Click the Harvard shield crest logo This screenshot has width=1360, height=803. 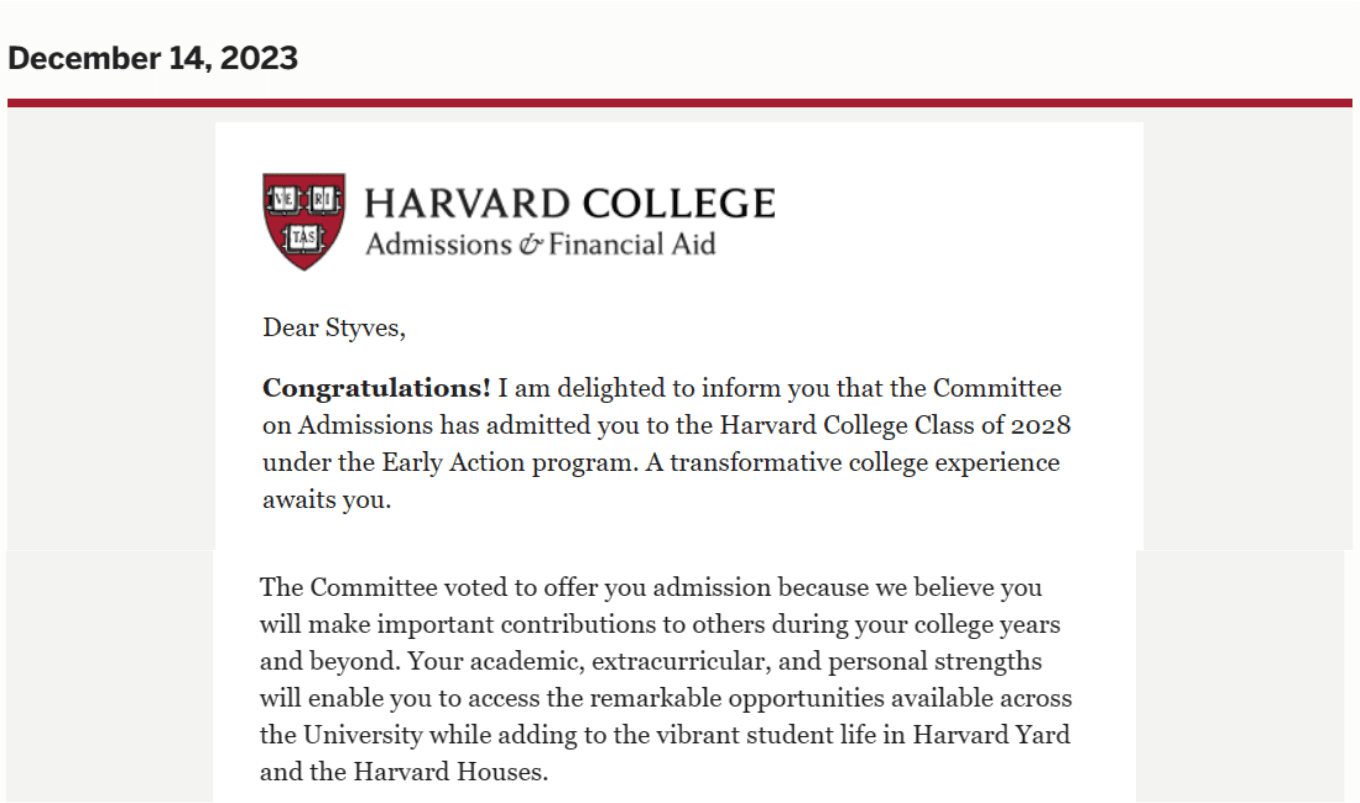pyautogui.click(x=304, y=221)
